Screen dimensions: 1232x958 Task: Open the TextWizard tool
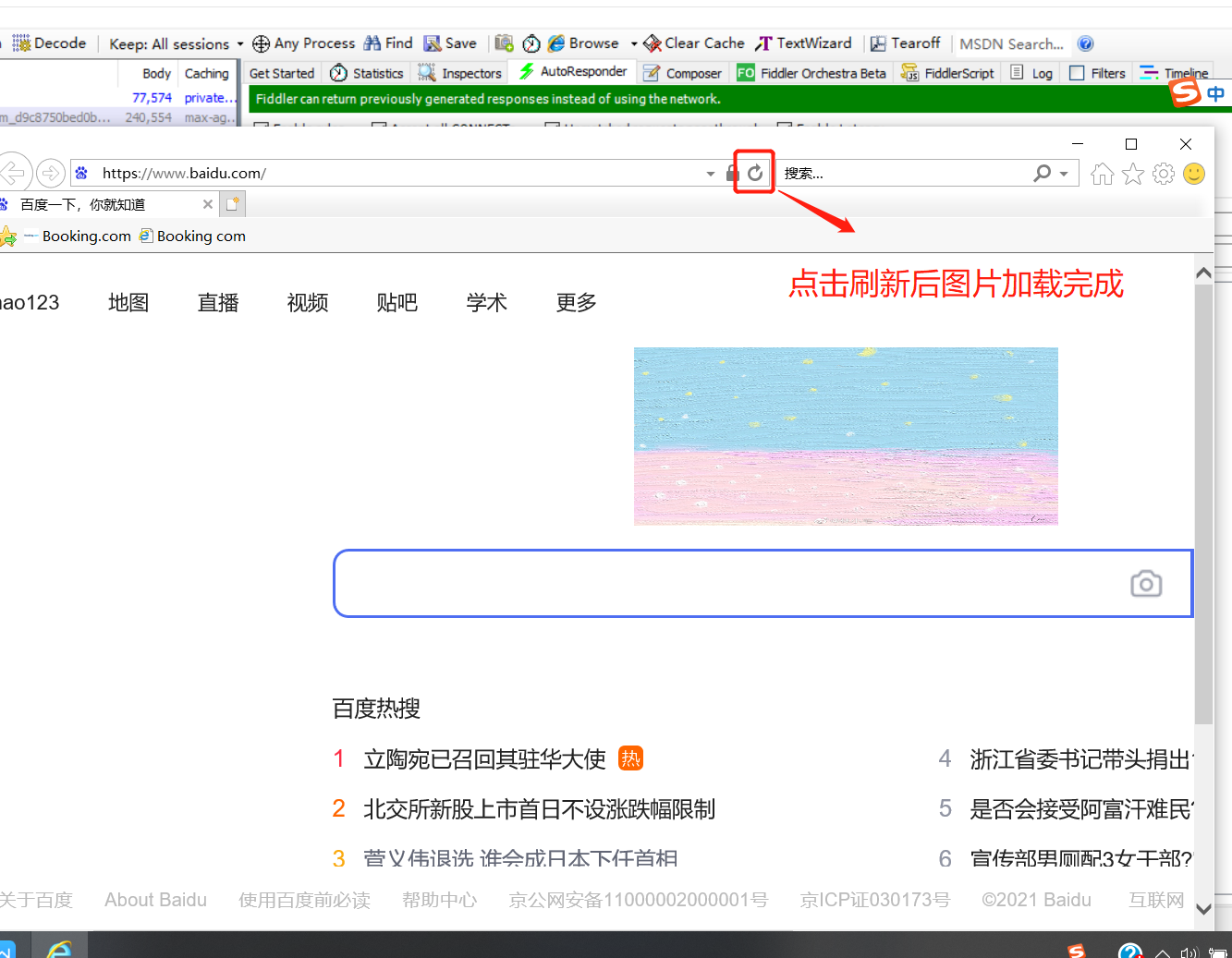(x=804, y=43)
